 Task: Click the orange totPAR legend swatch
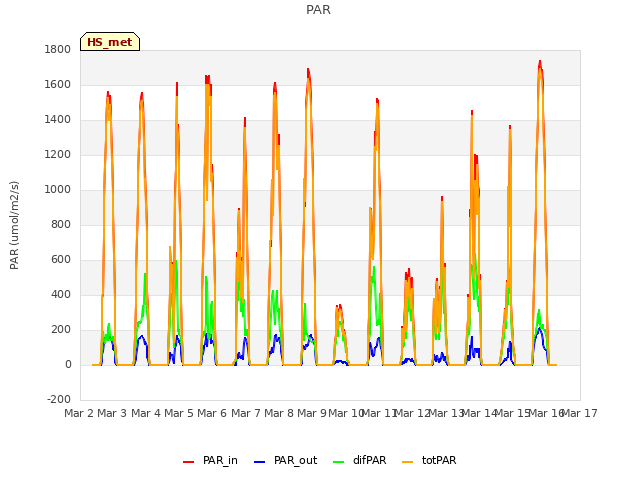tap(408, 462)
